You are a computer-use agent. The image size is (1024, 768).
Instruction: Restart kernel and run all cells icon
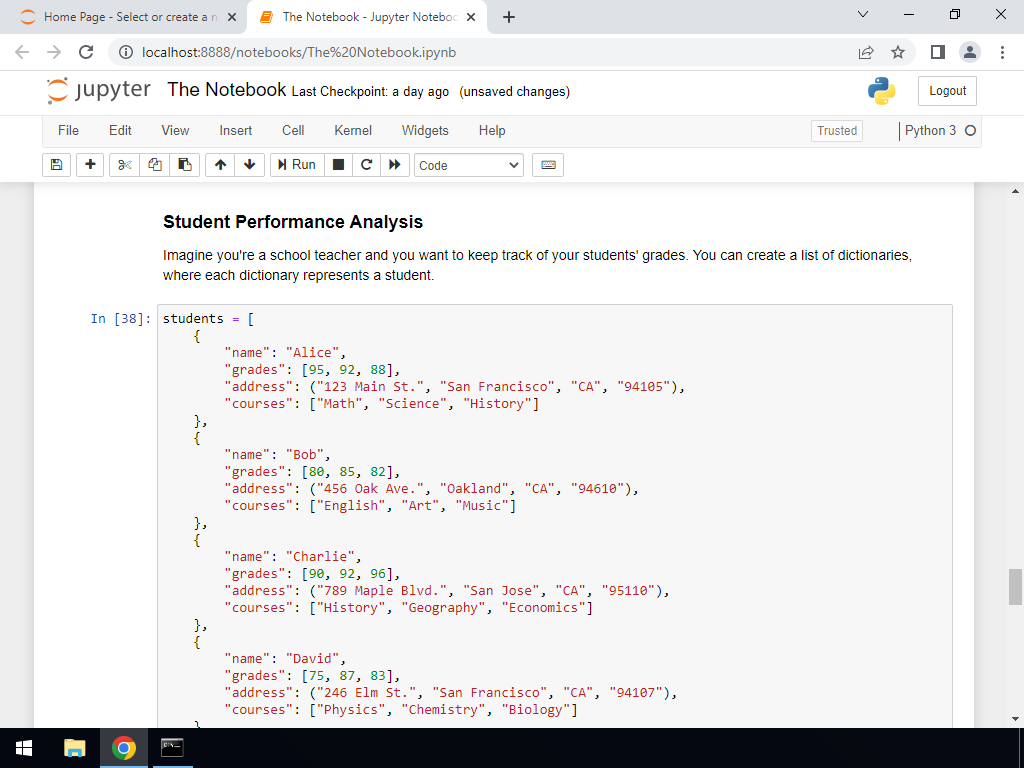[x=395, y=164]
